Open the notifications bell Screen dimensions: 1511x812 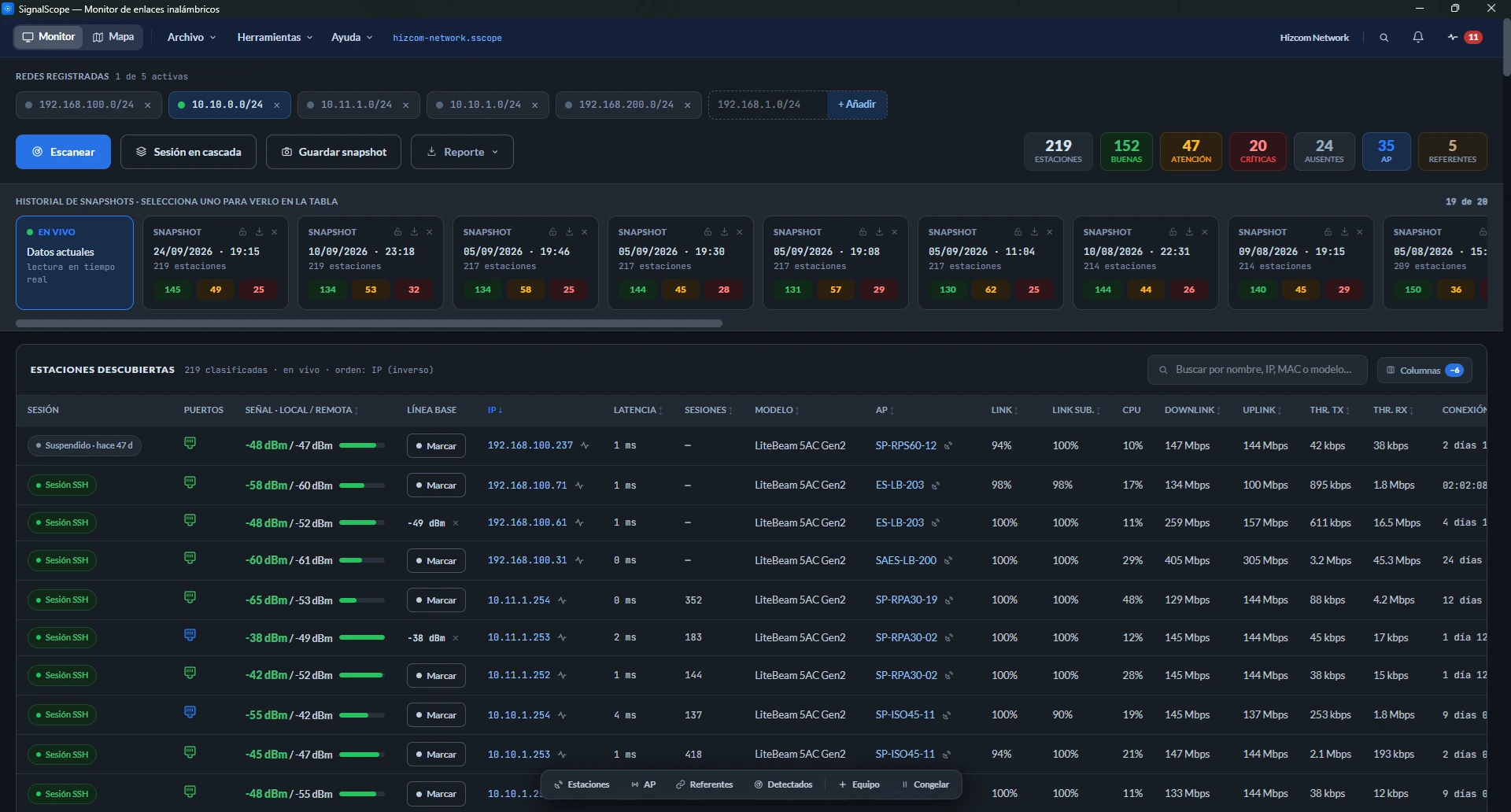click(1418, 38)
